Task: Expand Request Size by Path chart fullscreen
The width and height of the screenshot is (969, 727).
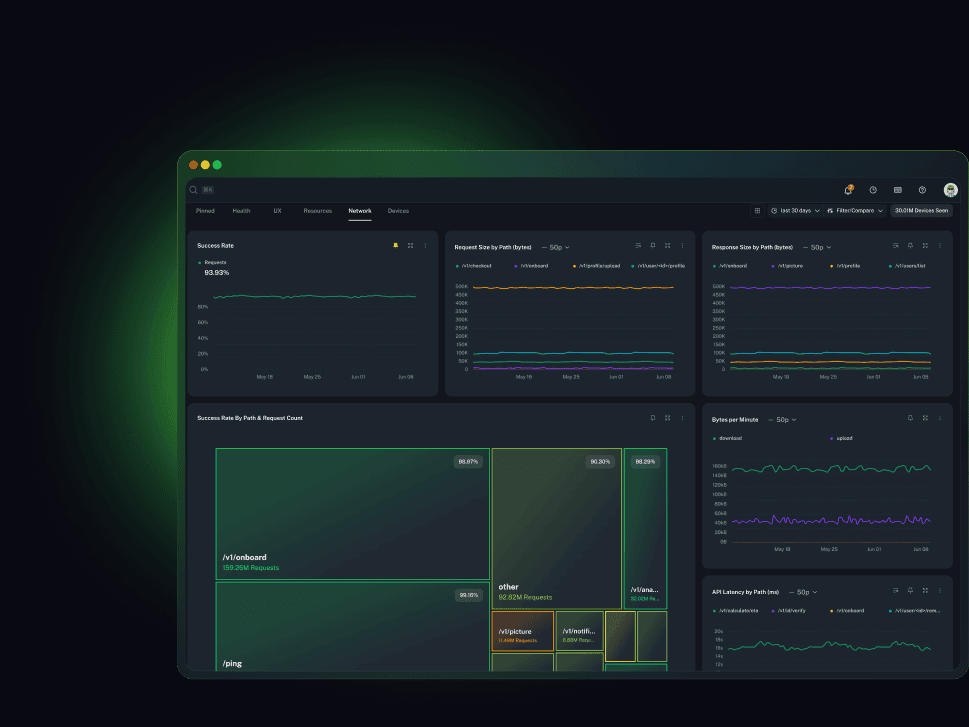Action: click(x=667, y=245)
